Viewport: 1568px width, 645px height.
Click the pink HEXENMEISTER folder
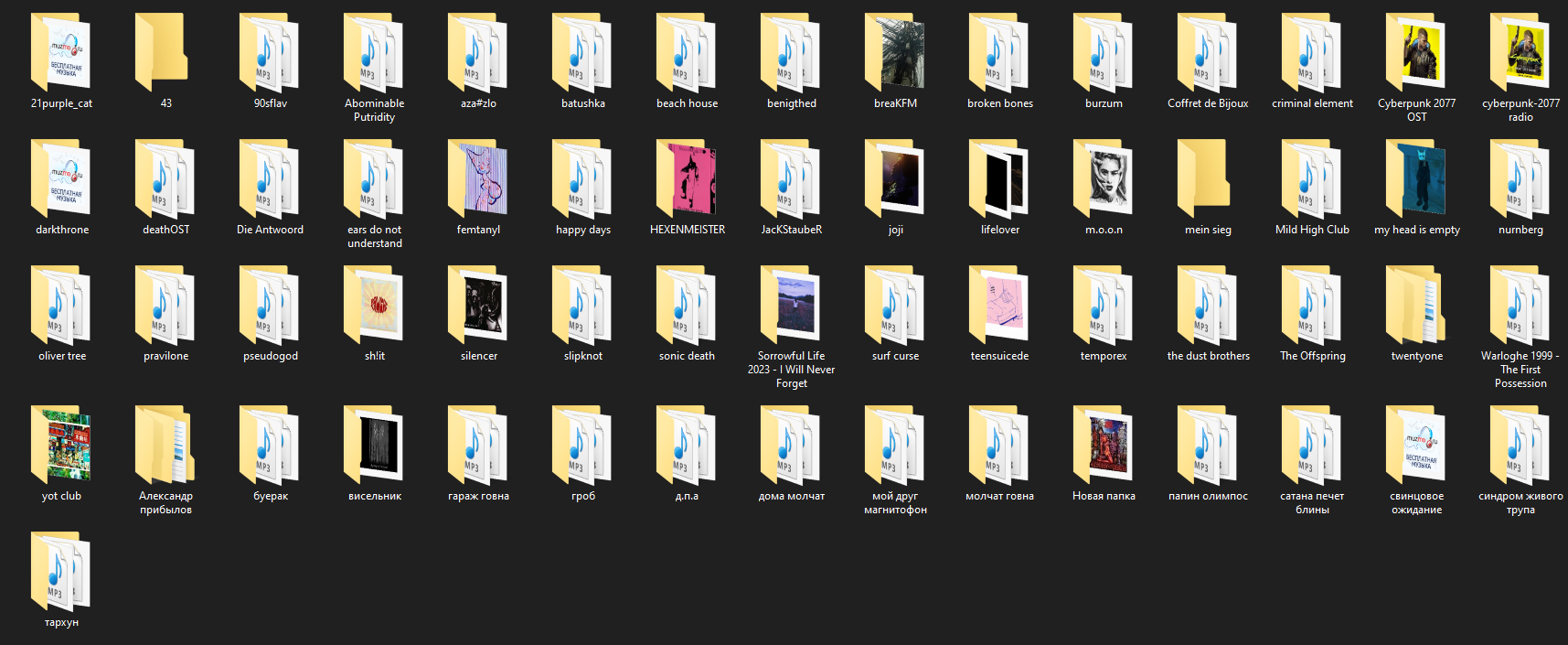[x=687, y=177]
